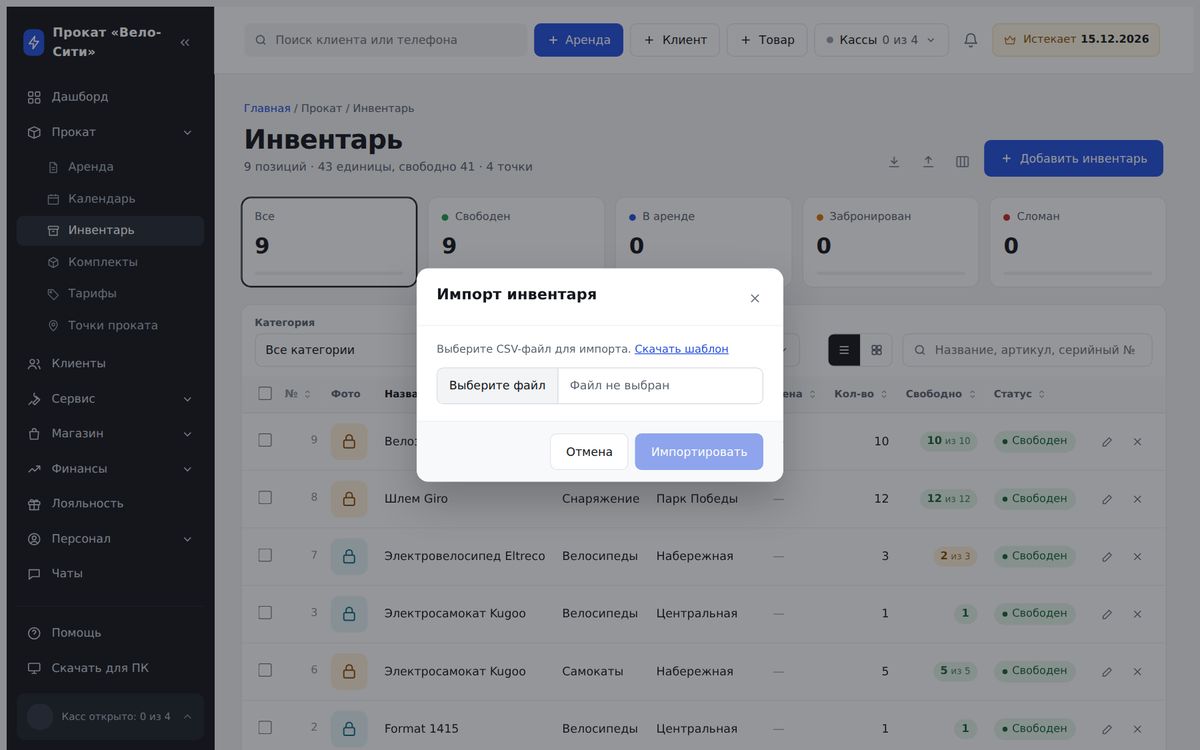Tick the checkbox for row number 3
The image size is (1200, 750).
[265, 612]
